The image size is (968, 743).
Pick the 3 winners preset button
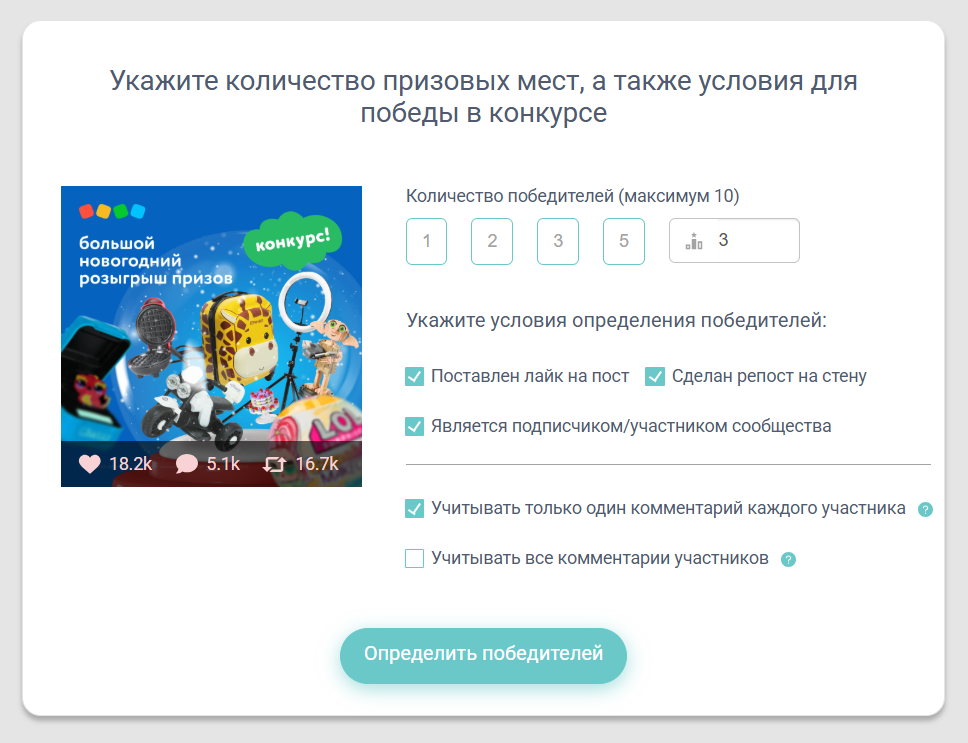558,241
